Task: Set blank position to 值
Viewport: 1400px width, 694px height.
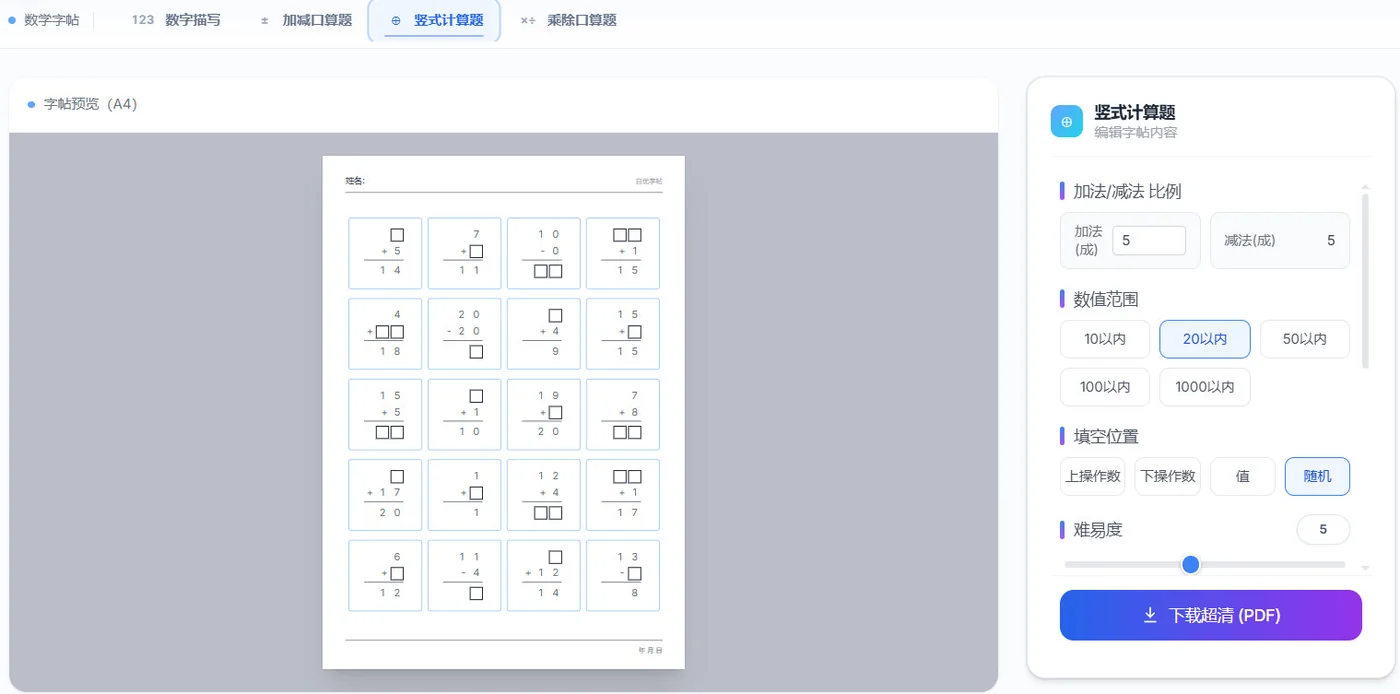Action: 1243,476
